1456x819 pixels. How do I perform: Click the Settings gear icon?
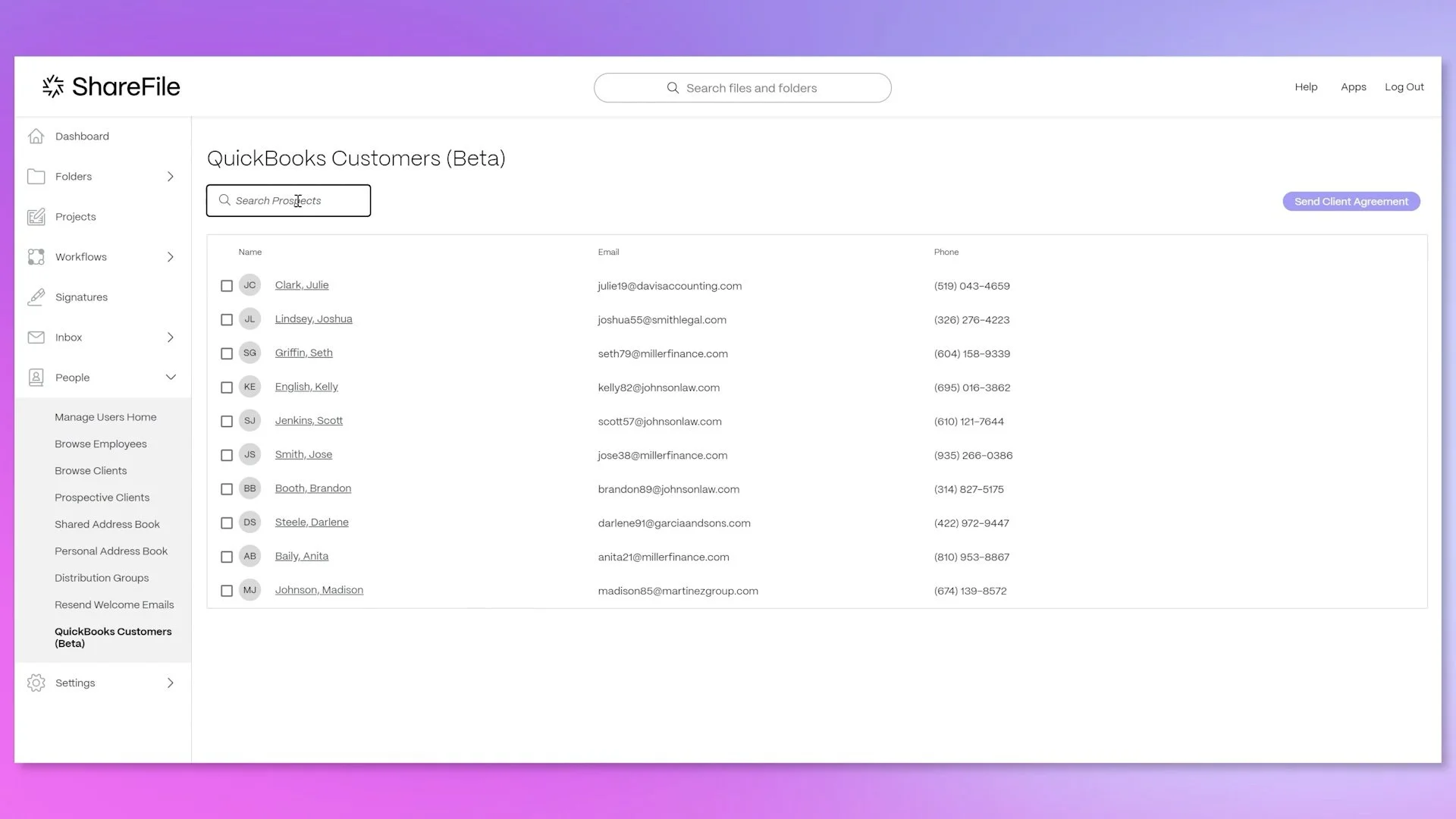click(x=36, y=683)
